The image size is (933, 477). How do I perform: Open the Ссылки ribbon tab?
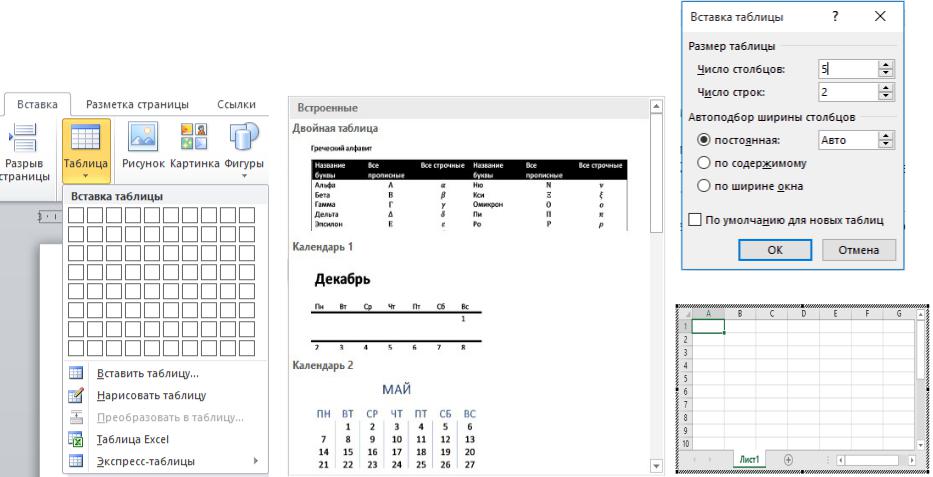tap(236, 104)
